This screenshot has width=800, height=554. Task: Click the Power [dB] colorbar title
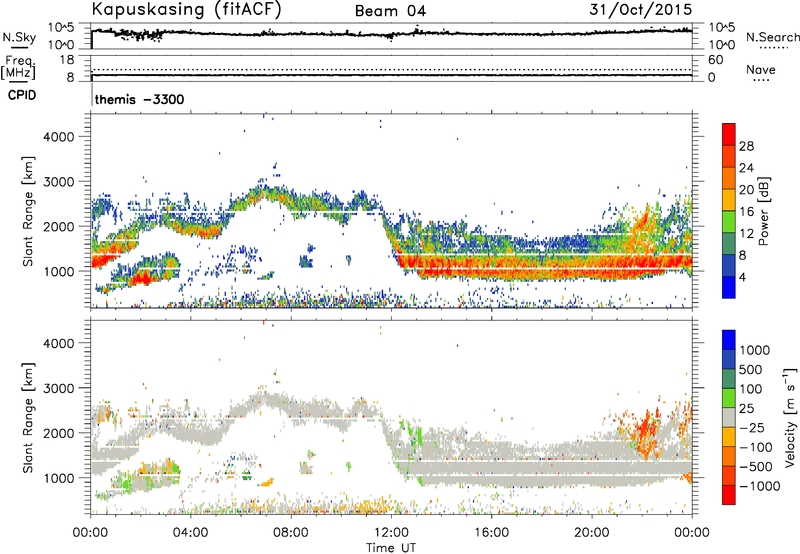pyautogui.click(x=763, y=211)
